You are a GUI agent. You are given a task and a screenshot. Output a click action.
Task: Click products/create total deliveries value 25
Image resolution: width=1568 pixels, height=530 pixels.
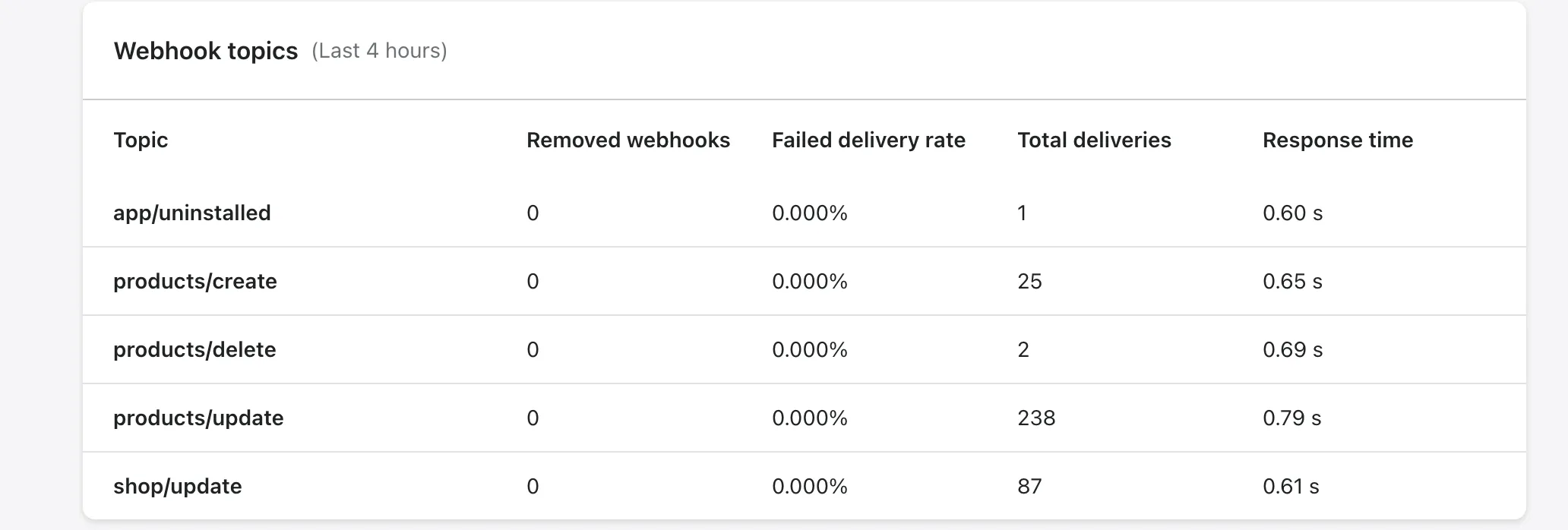pos(1029,282)
